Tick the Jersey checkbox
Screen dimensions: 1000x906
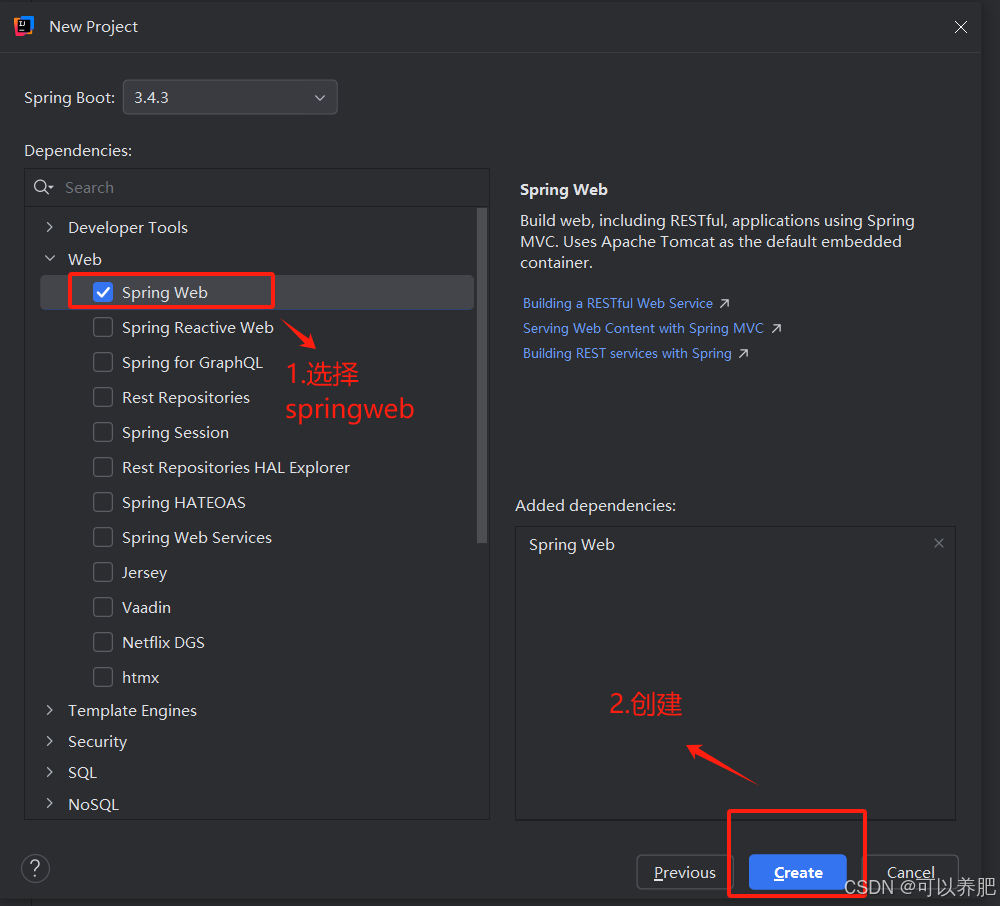tap(103, 573)
